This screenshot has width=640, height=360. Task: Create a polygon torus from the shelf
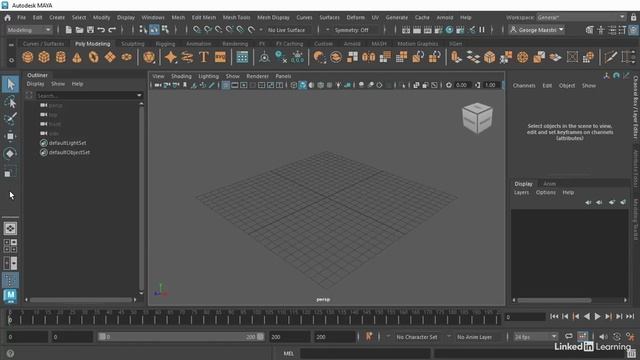point(93,57)
